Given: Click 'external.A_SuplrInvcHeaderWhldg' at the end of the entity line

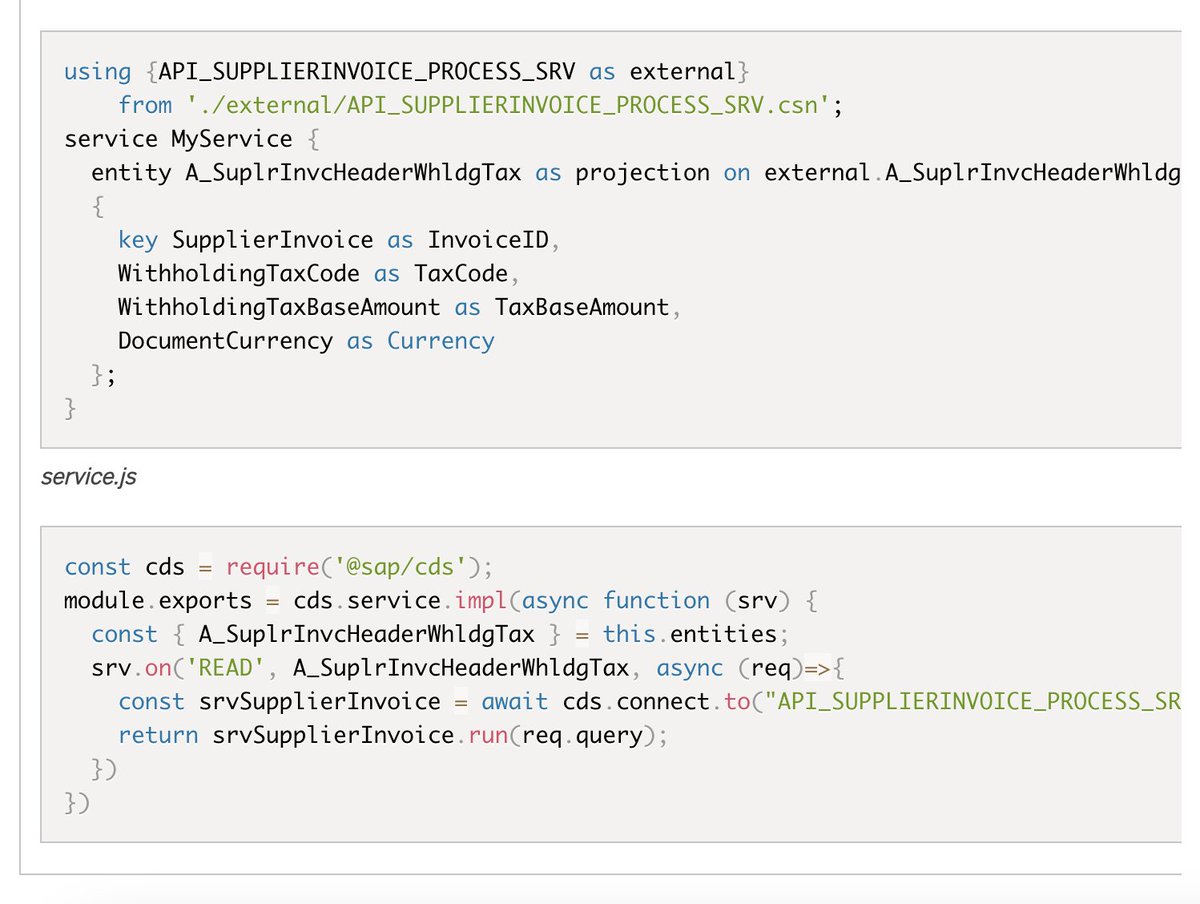Looking at the screenshot, I should click(x=972, y=173).
